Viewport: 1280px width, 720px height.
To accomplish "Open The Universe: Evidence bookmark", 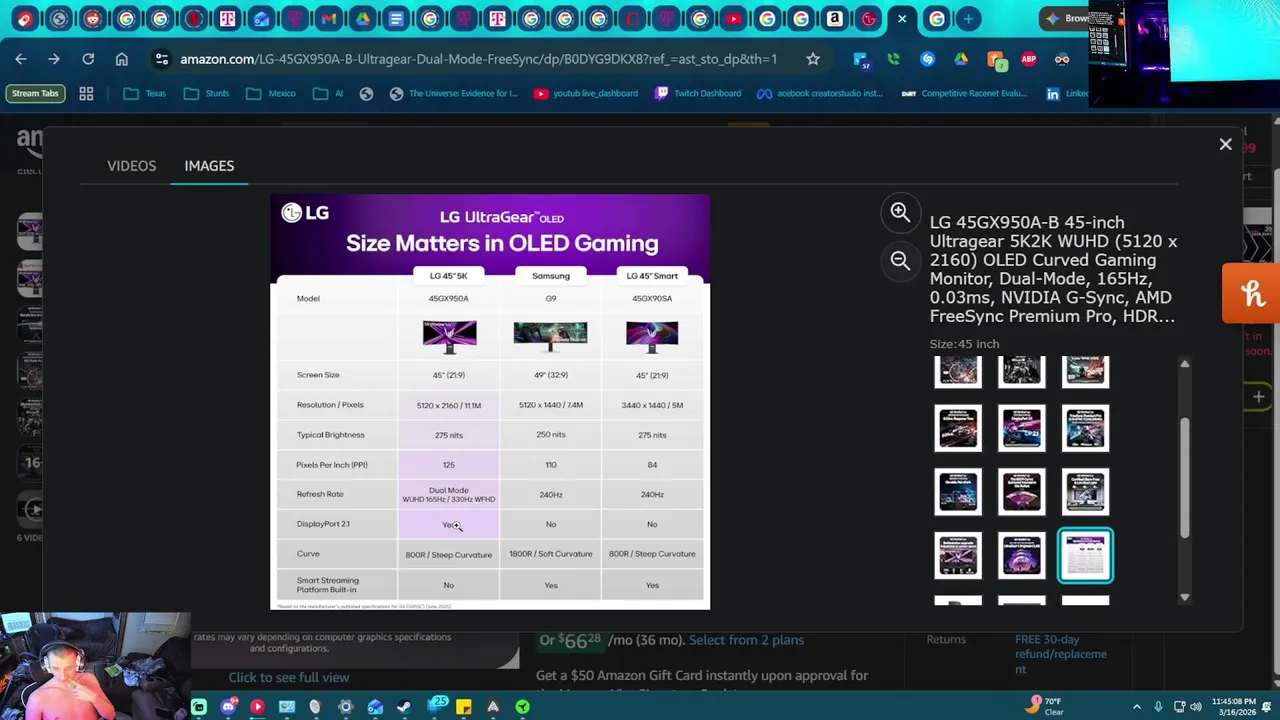I will click(453, 93).
